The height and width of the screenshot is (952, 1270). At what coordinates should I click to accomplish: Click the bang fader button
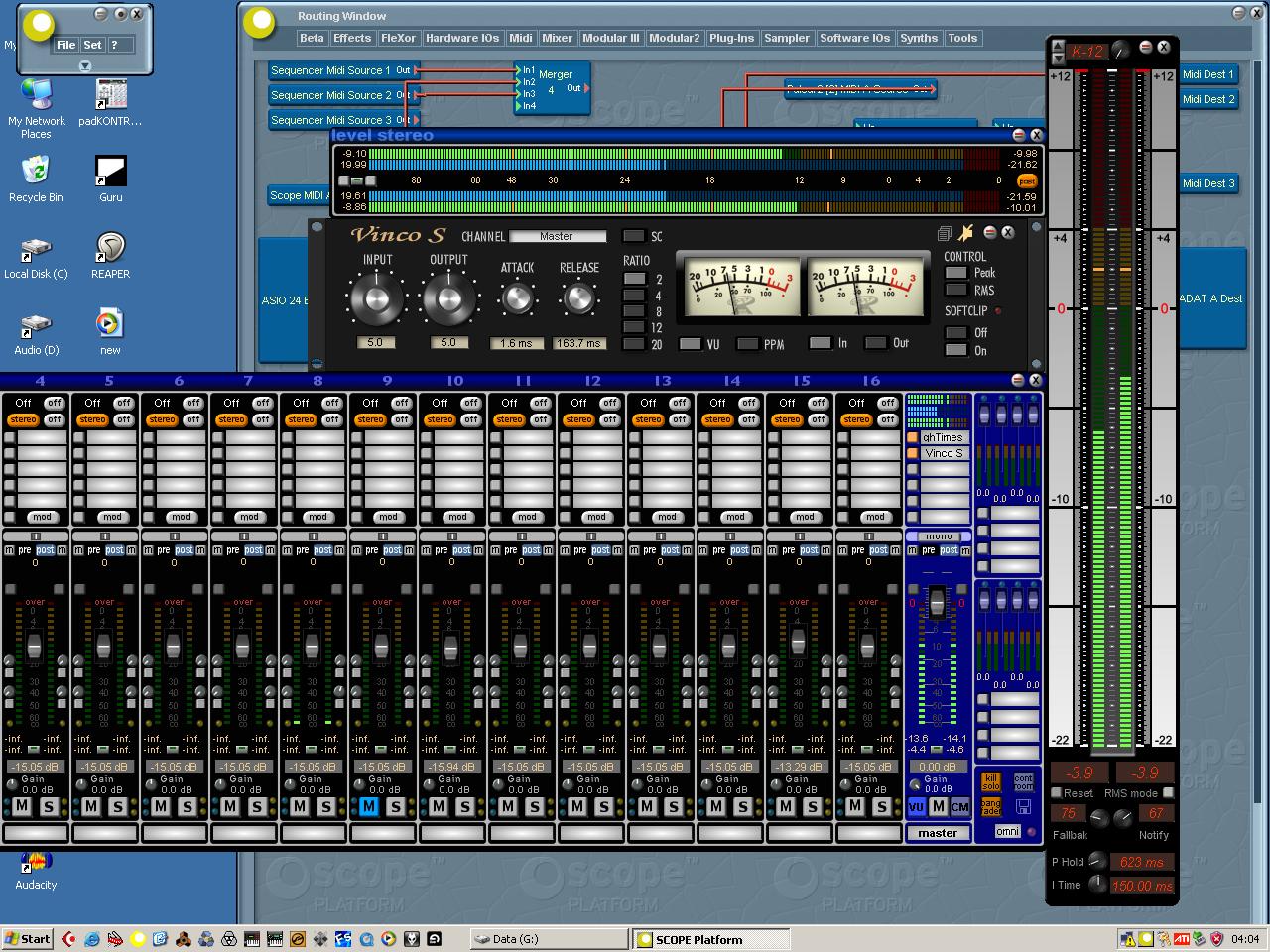point(991,806)
